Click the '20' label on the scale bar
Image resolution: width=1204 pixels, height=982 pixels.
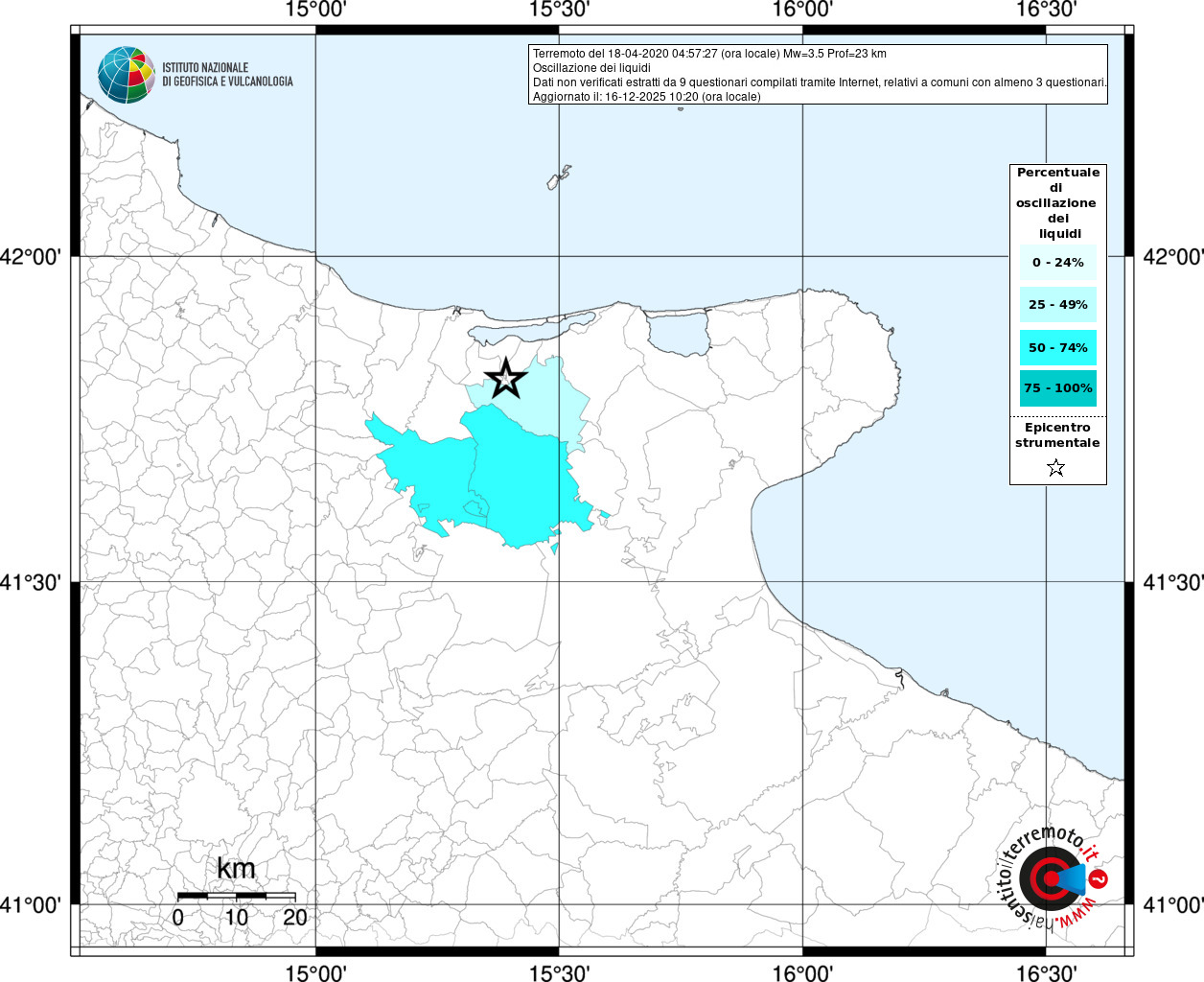(295, 917)
